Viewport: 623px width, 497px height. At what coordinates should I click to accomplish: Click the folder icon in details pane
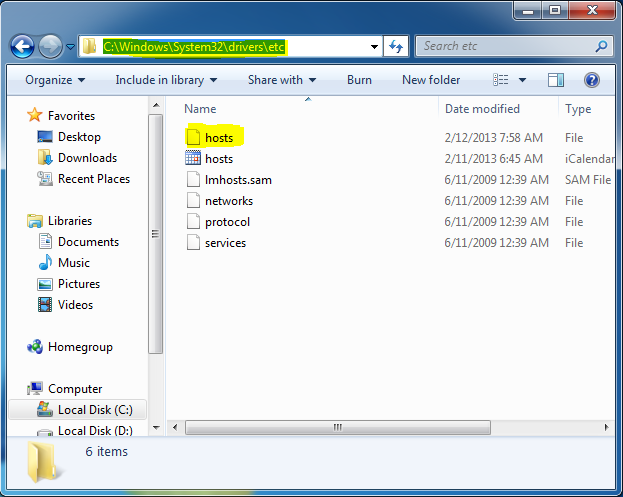(43, 462)
